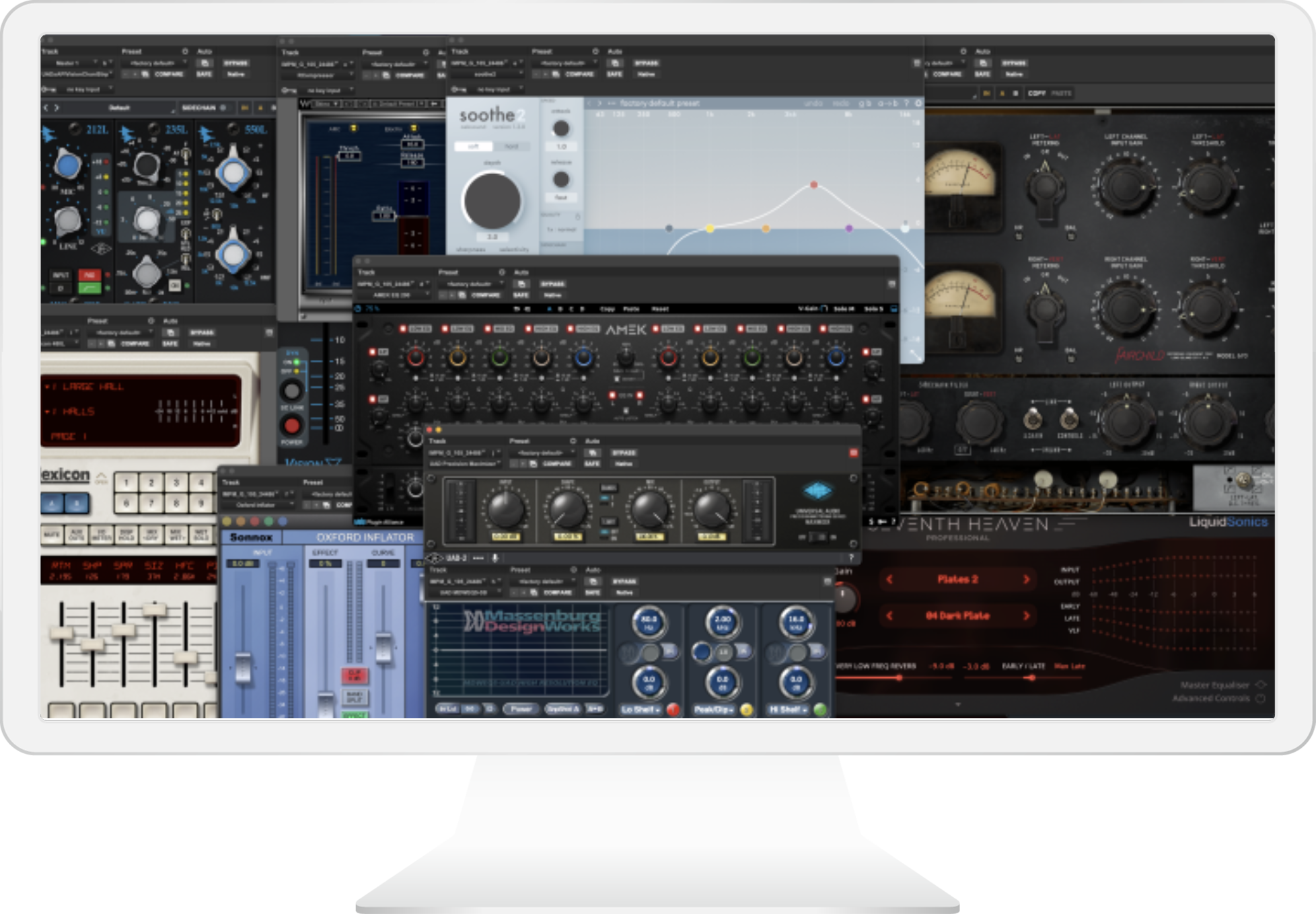Toggle the red polarity button on the 212L module
Viewport: 1316px width, 914px height.
89,275
